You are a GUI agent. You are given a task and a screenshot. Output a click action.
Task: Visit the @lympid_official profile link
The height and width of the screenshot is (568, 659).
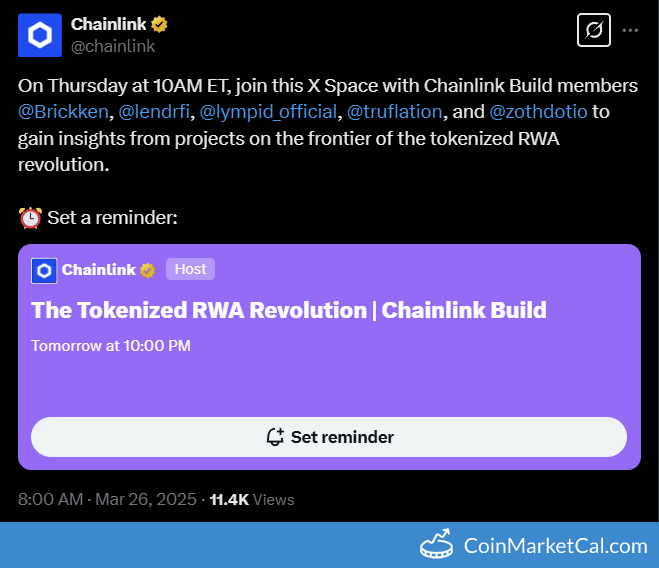point(268,112)
